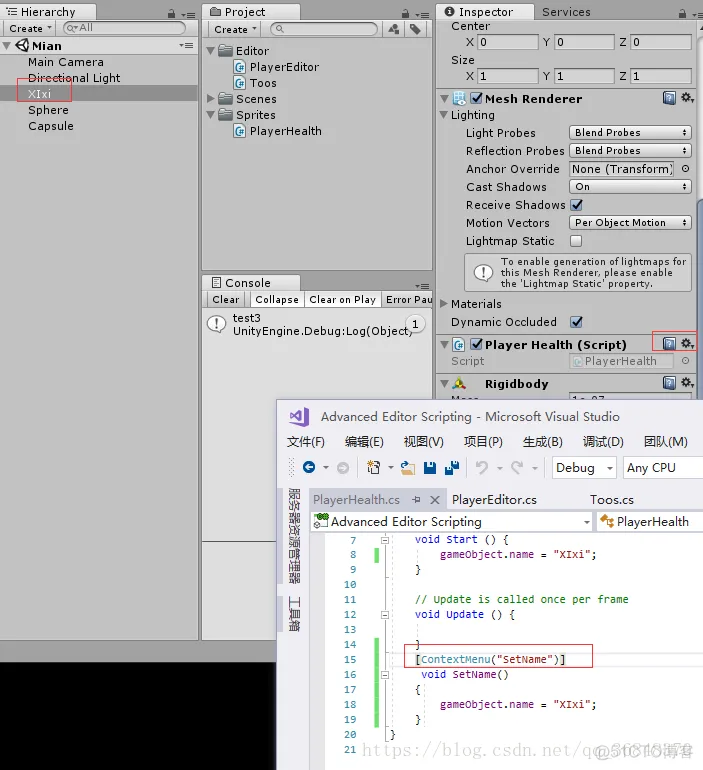Image resolution: width=703 pixels, height=770 pixels.
Task: Open Player Health gear context menu
Action: click(x=687, y=343)
